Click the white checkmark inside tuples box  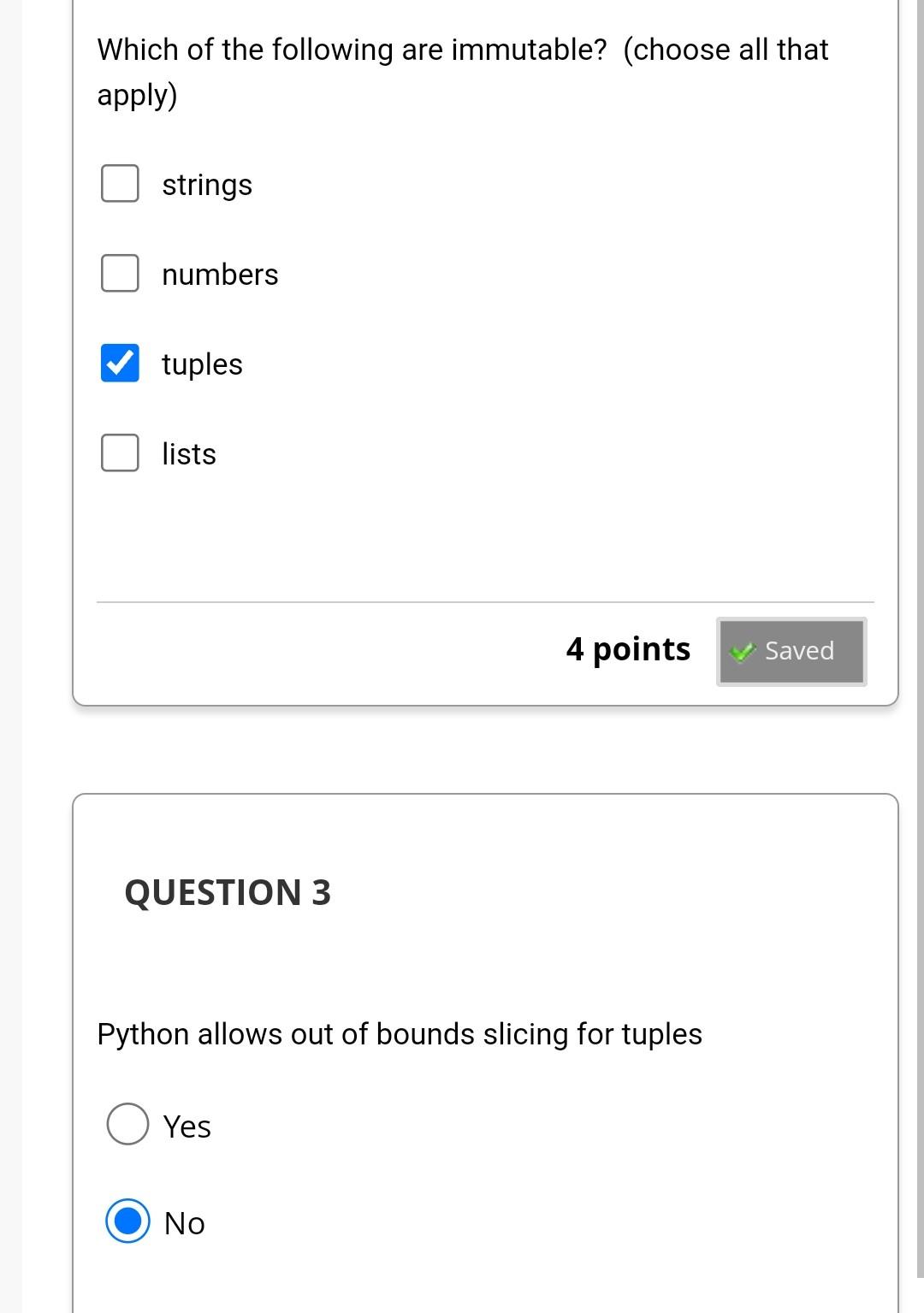(120, 364)
